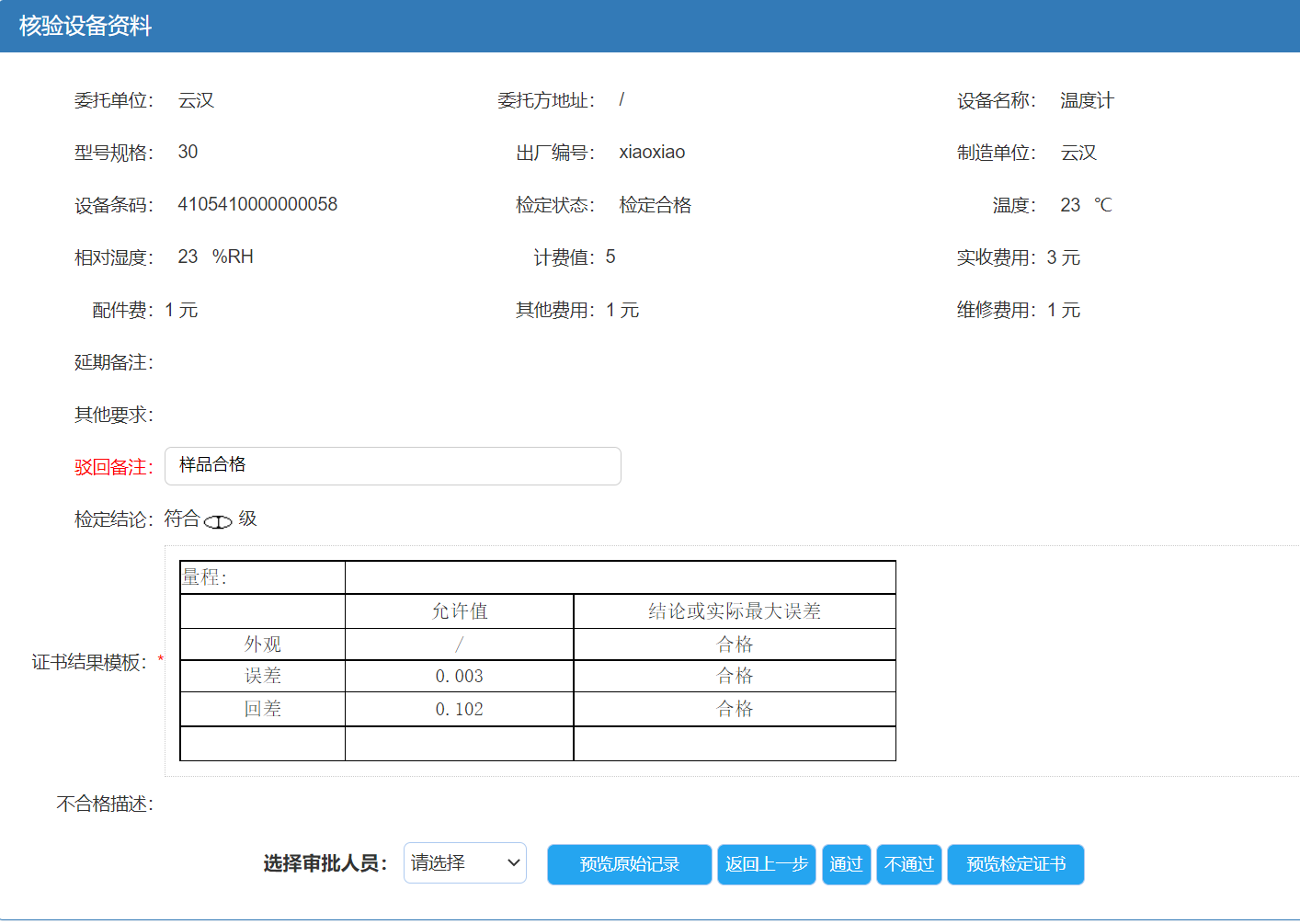
Task: Select the 0.102 allowed value cell
Action: (x=459, y=709)
